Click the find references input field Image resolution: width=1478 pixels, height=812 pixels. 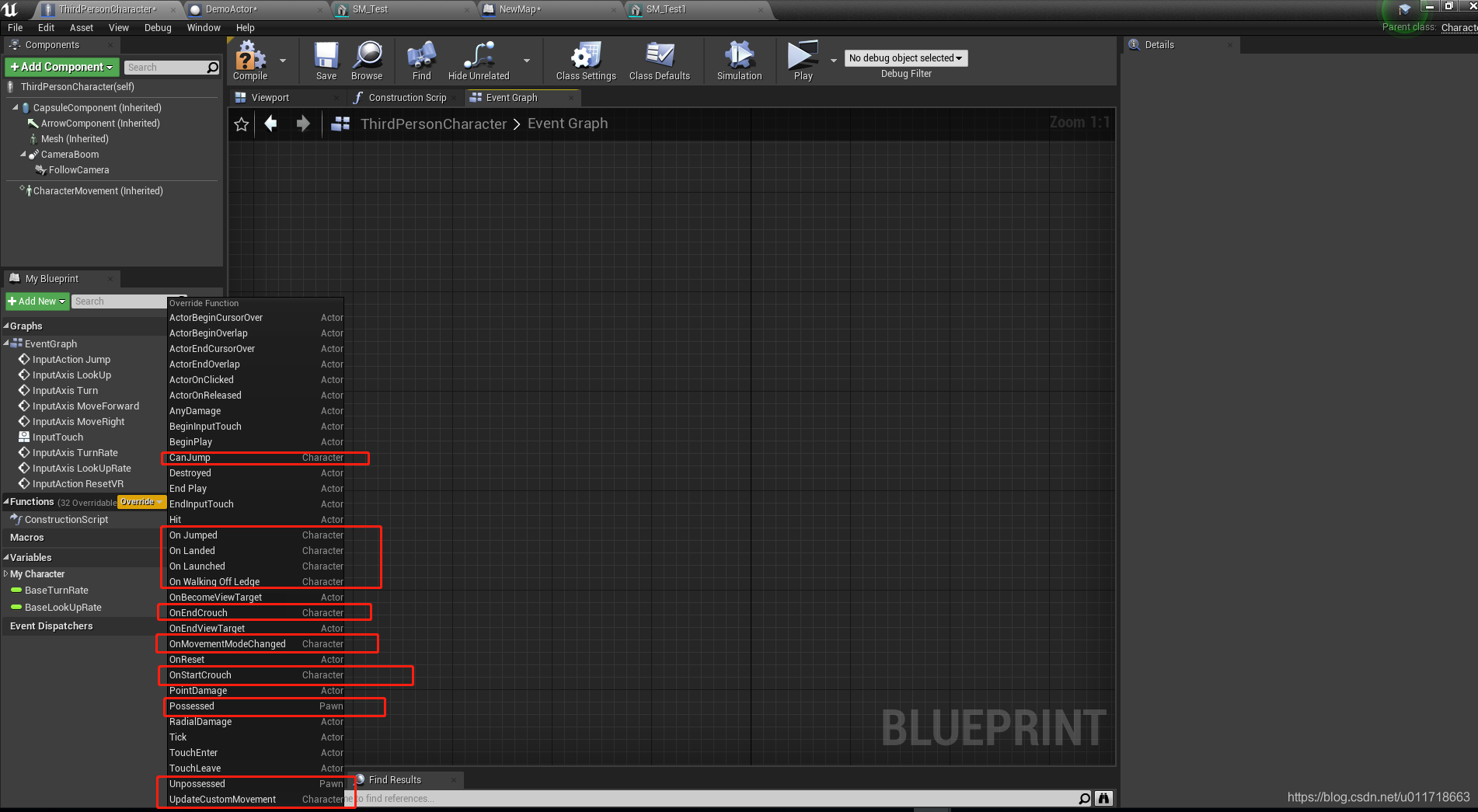(715, 798)
